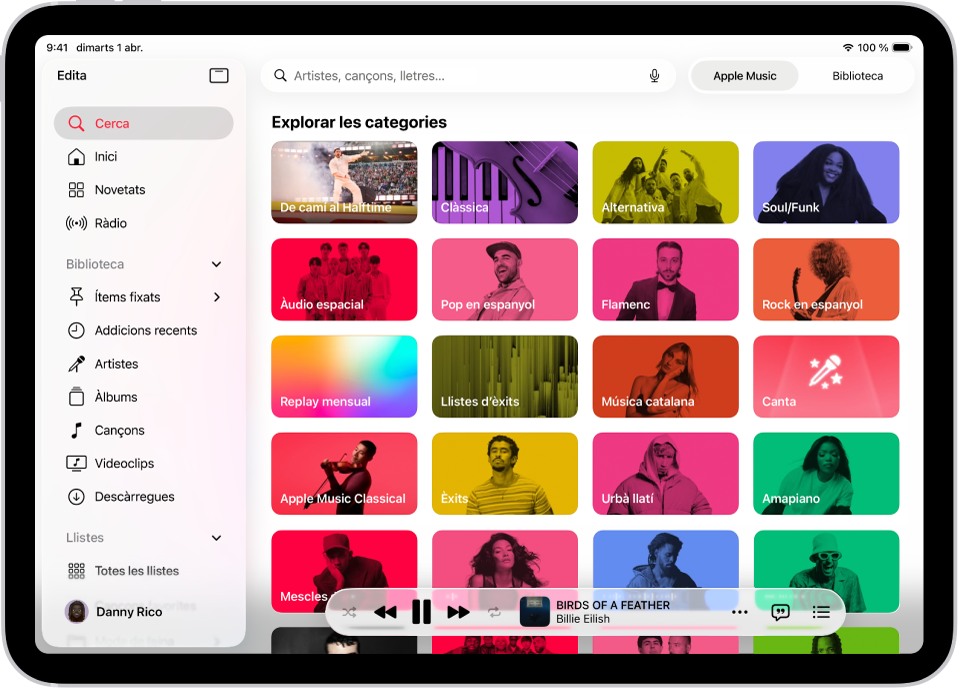
Task: Click the Videoclips screen icon
Action: point(76,463)
